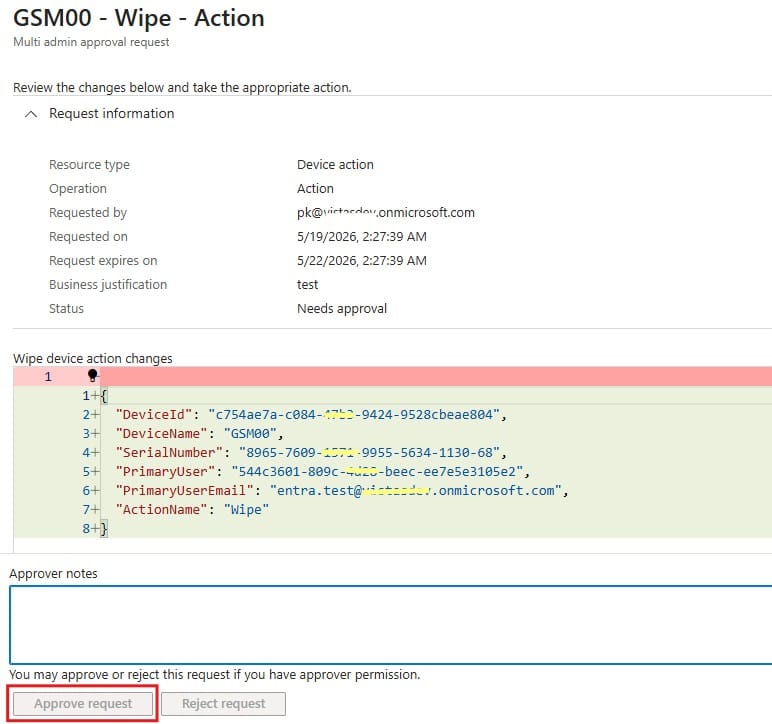Click the "Operation" field label
This screenshot has width=772, height=724.
[x=78, y=189]
